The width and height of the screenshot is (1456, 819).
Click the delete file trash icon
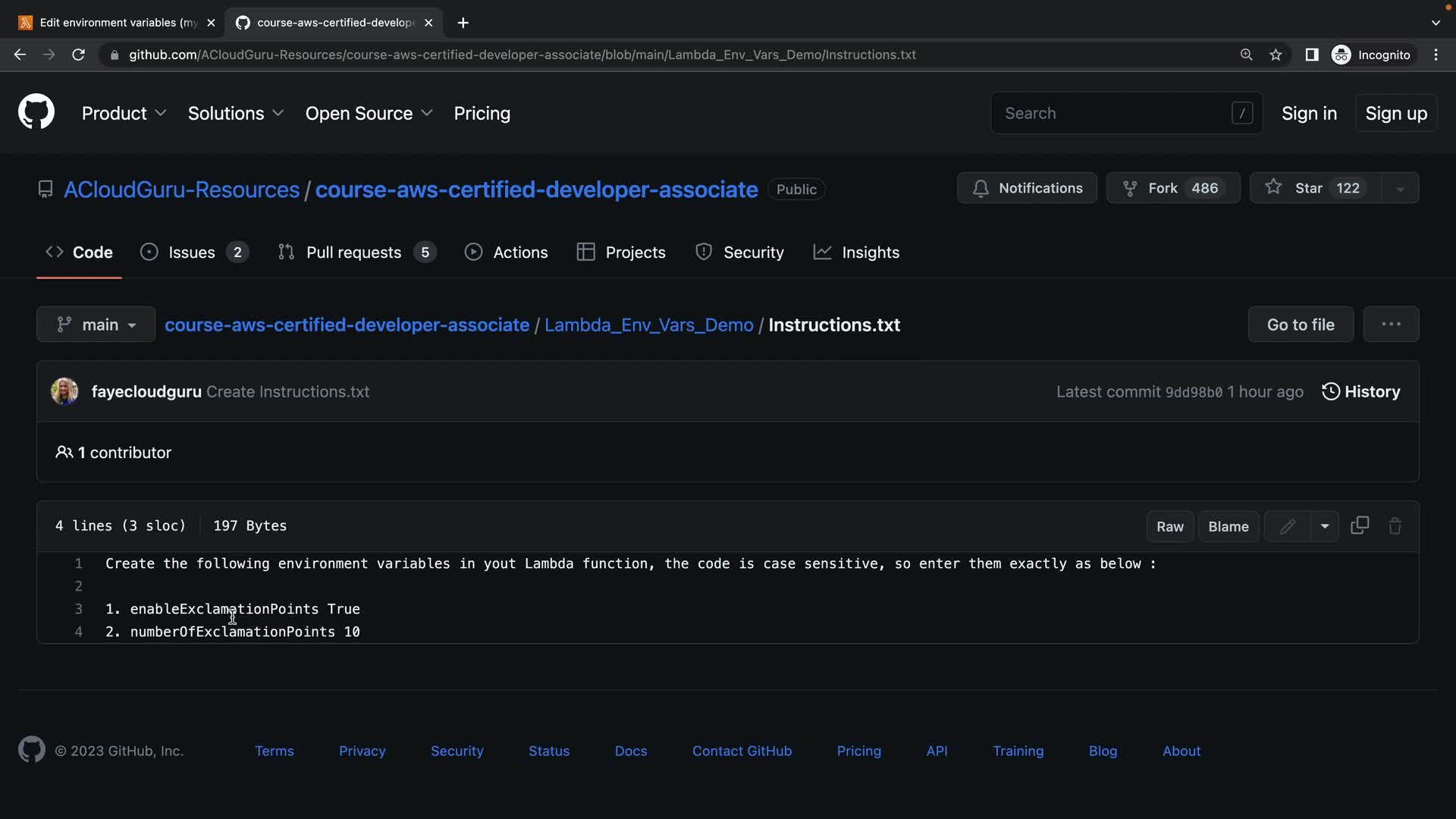coord(1395,526)
